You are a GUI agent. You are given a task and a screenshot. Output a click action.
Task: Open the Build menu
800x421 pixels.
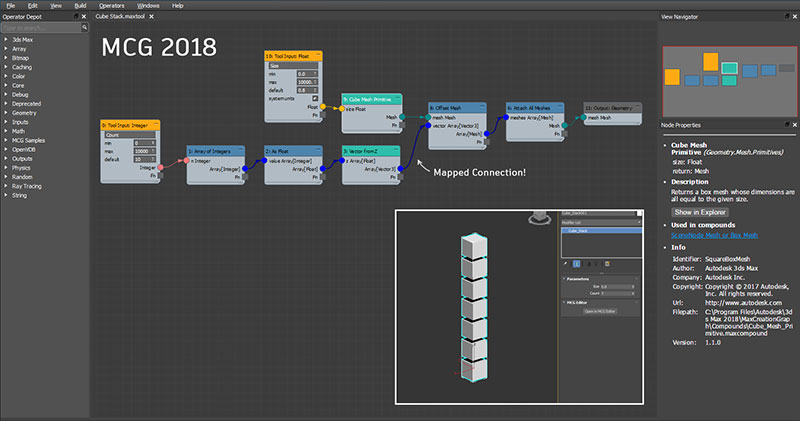(81, 5)
